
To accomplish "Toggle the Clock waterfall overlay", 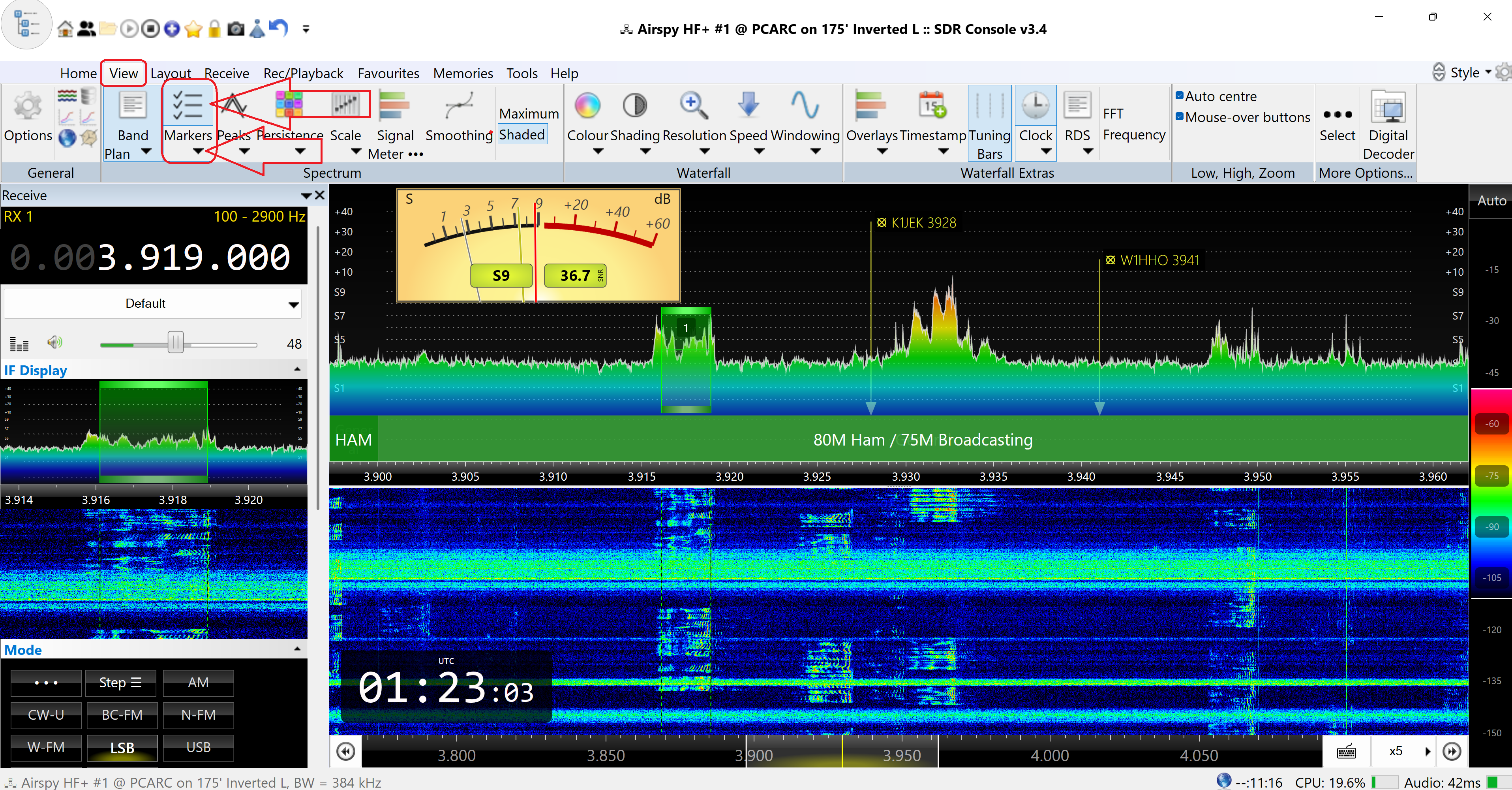I will [1036, 123].
